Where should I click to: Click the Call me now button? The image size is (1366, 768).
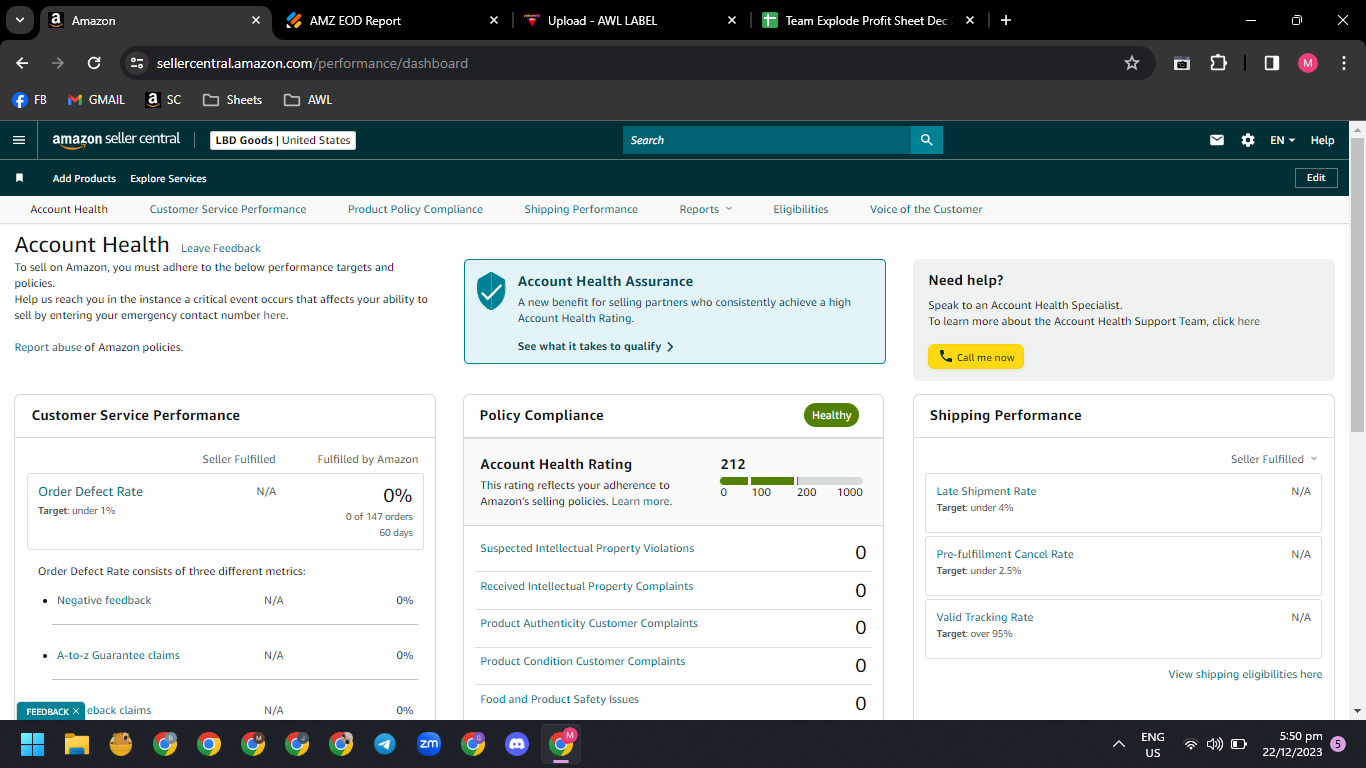(x=976, y=357)
